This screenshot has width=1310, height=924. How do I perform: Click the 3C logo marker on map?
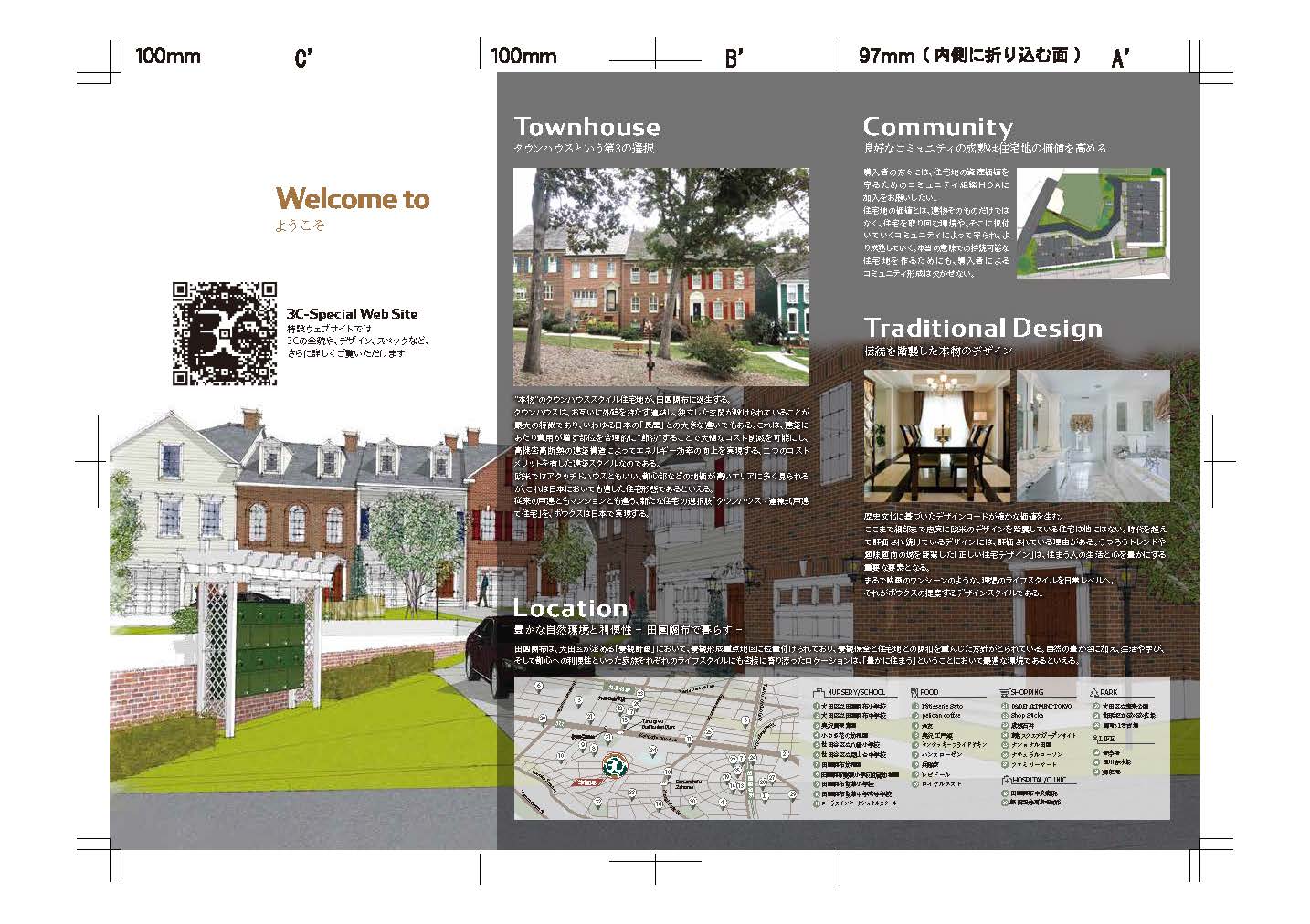(x=614, y=765)
